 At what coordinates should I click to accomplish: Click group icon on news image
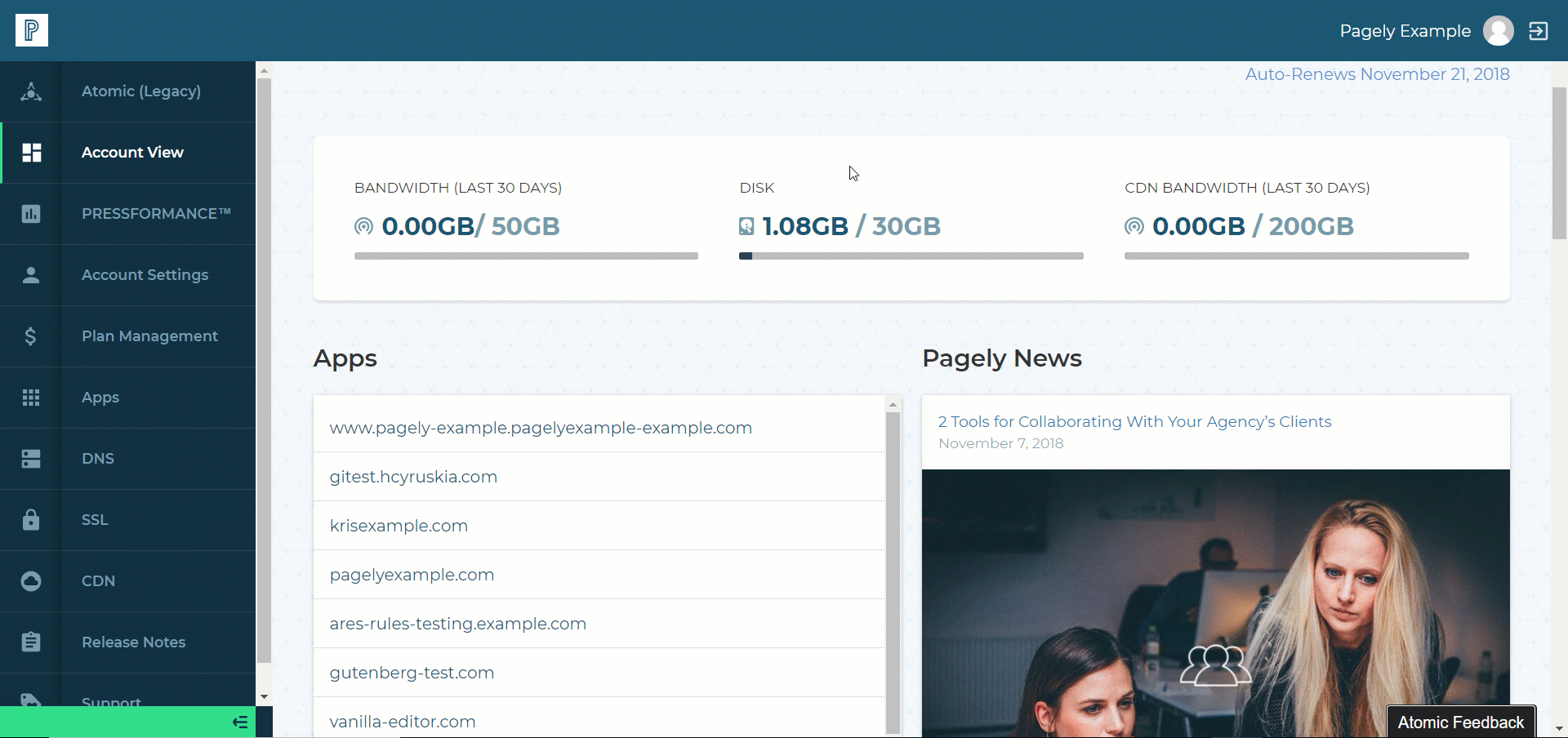pos(1216,665)
